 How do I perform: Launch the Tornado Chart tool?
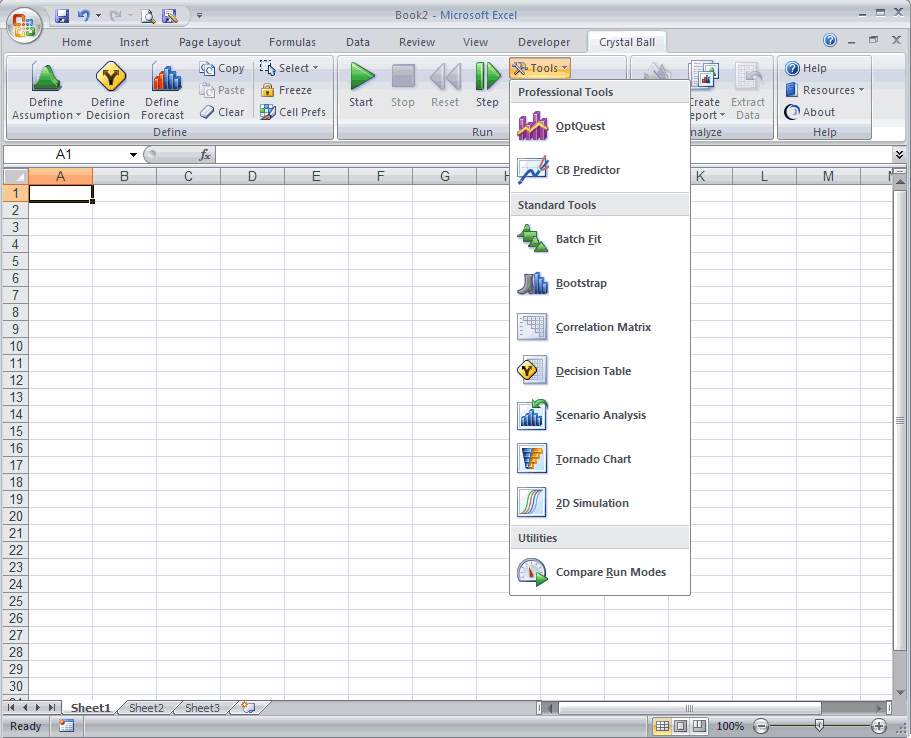click(x=593, y=460)
